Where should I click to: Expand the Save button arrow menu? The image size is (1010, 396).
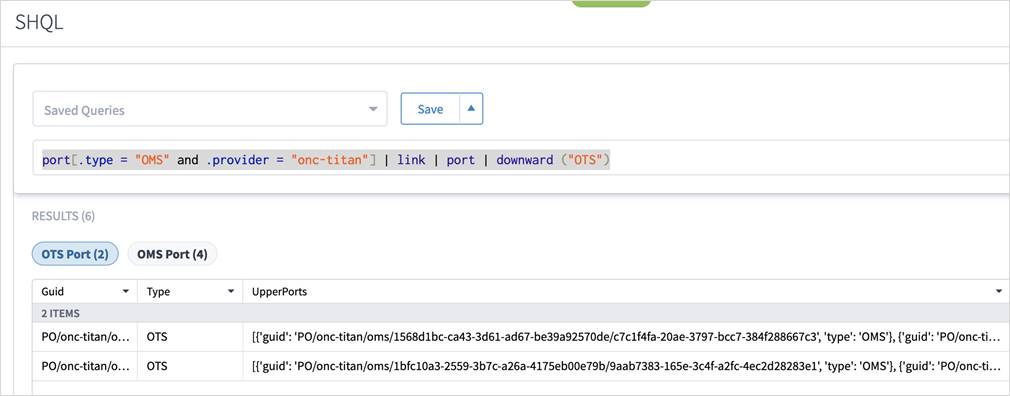[x=471, y=109]
